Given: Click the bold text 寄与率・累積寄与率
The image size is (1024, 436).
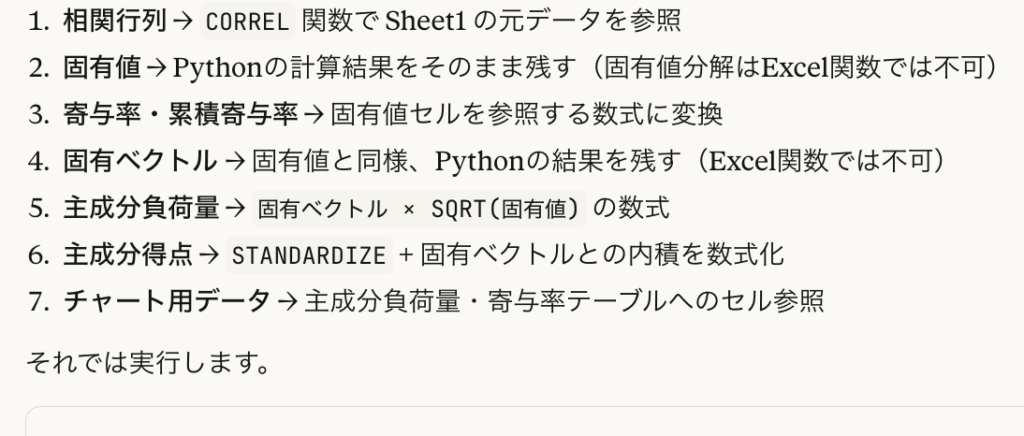Looking at the screenshot, I should [180, 114].
